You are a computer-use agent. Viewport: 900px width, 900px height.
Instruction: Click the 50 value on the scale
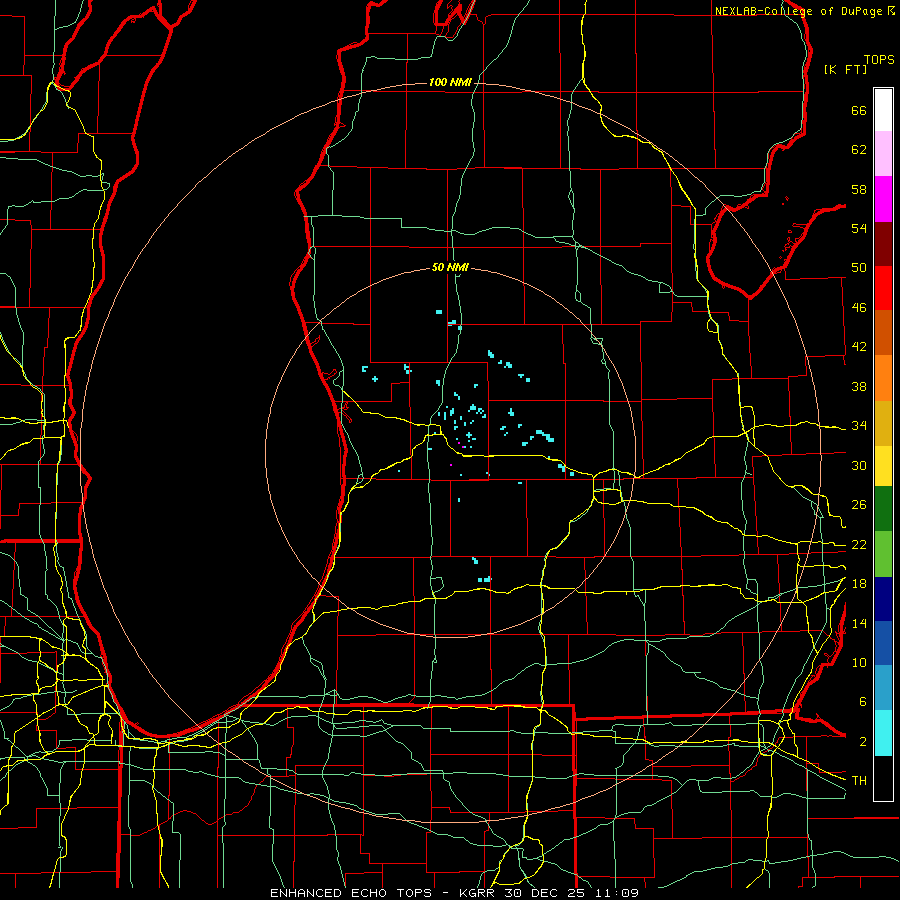pyautogui.click(x=859, y=268)
